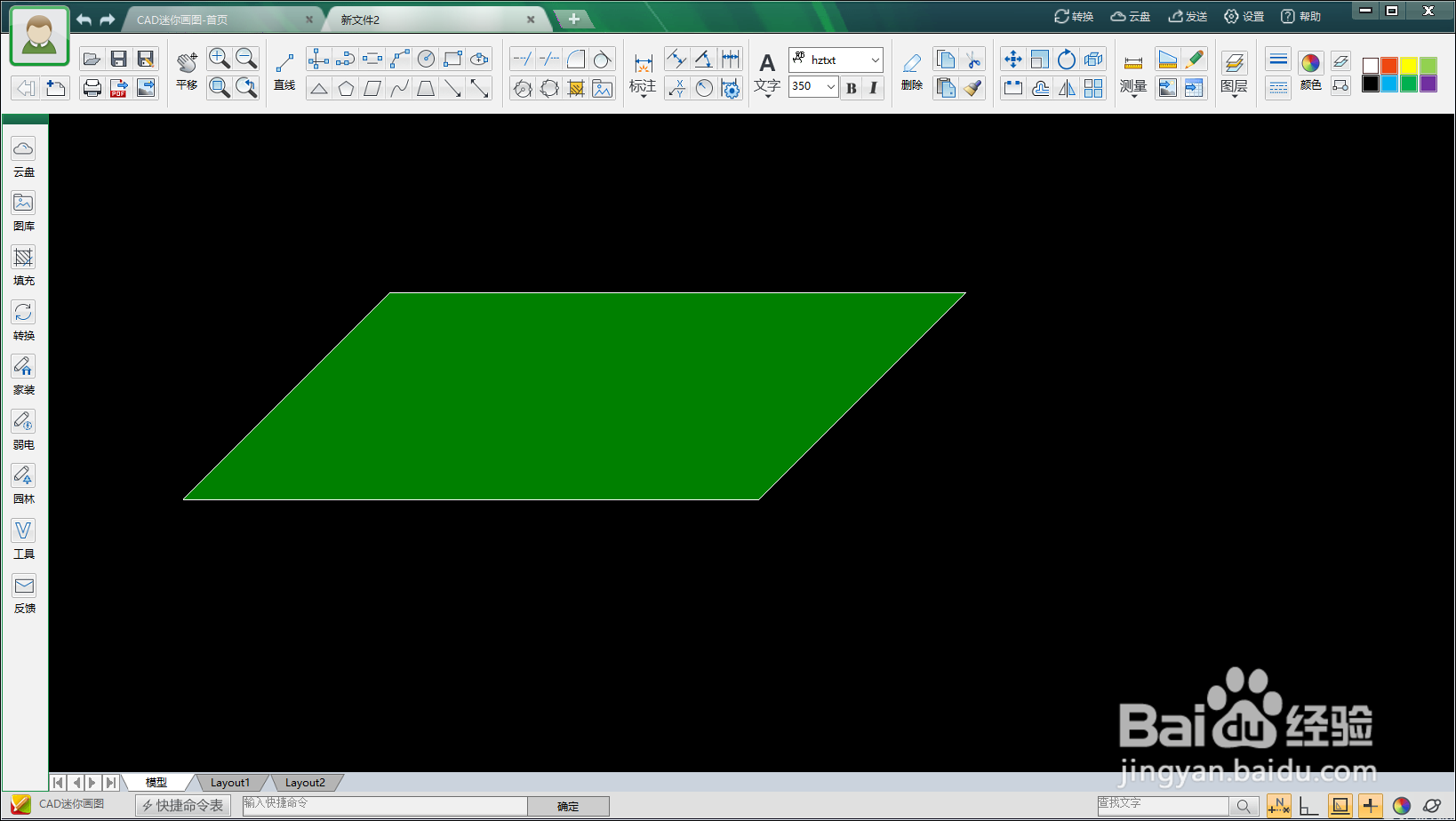Toggle Bold text formatting
This screenshot has width=1456, height=821.
852,87
